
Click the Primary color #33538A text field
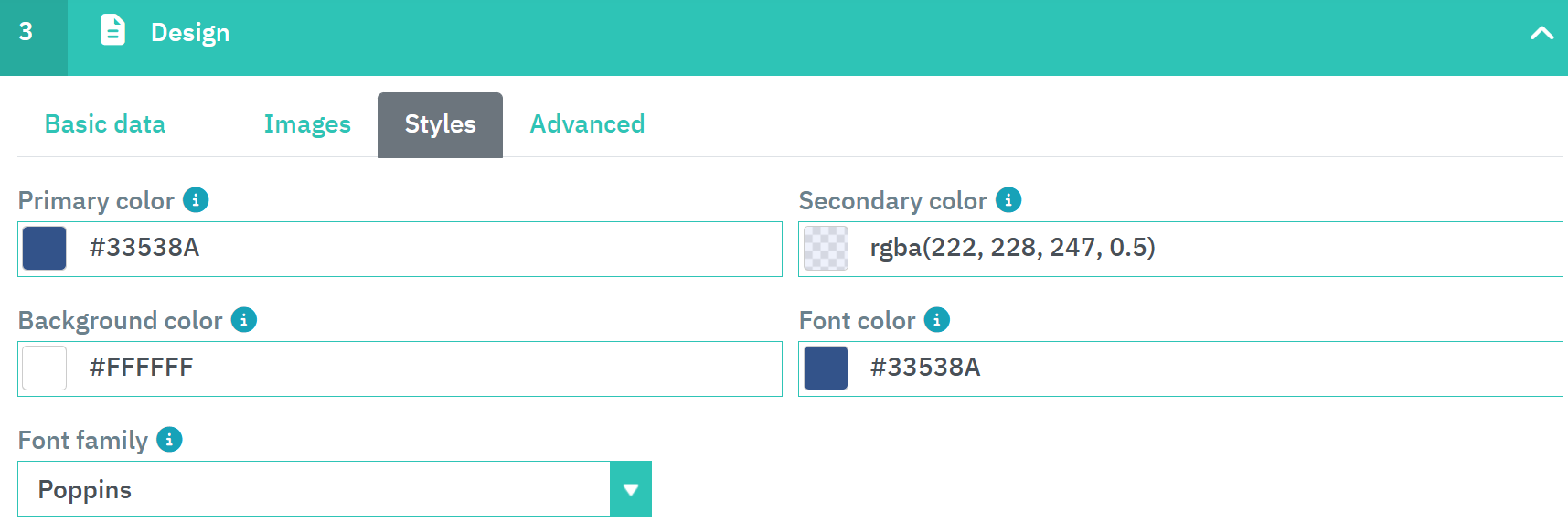tap(430, 248)
